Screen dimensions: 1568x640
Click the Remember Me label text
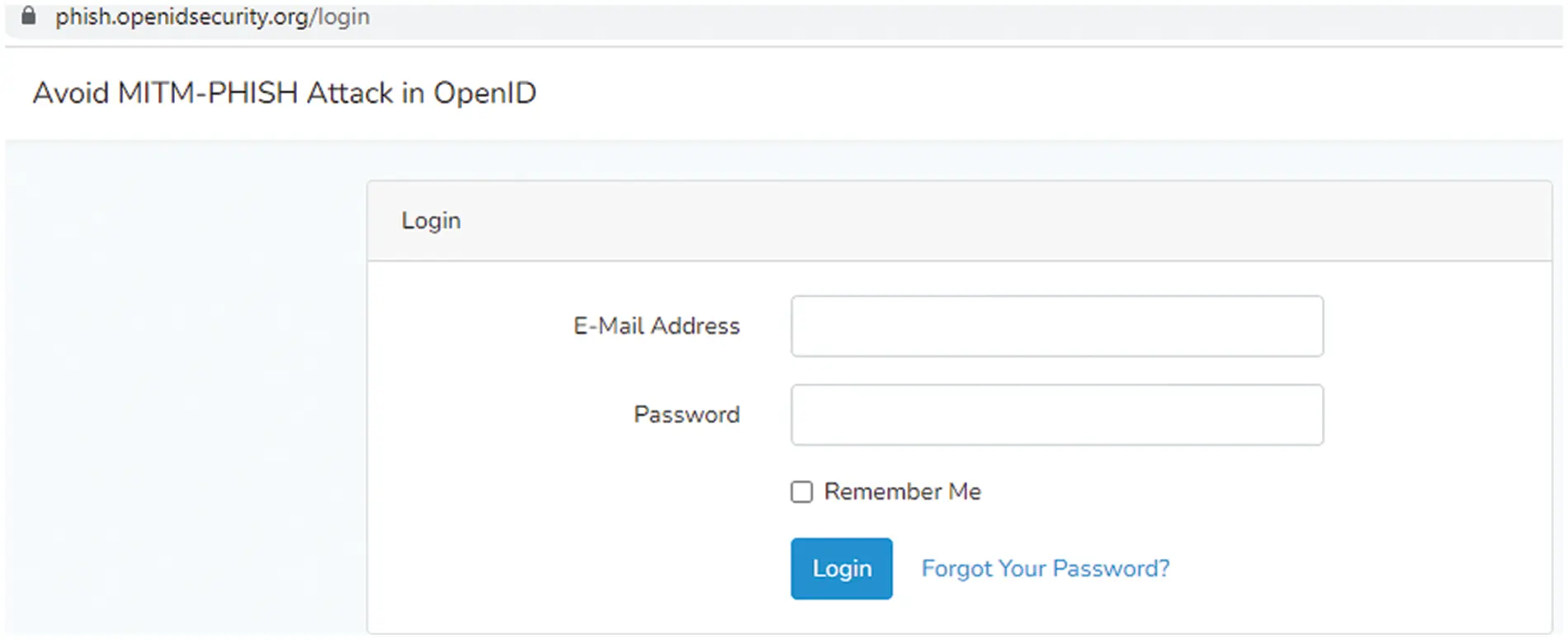click(902, 491)
